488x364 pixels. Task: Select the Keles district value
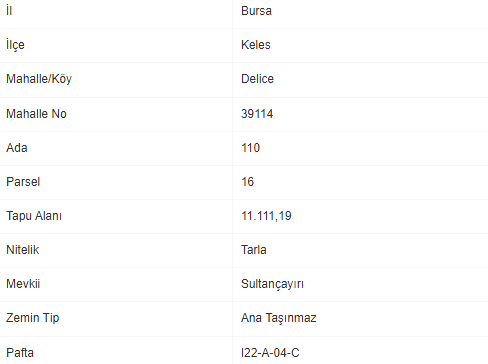256,45
